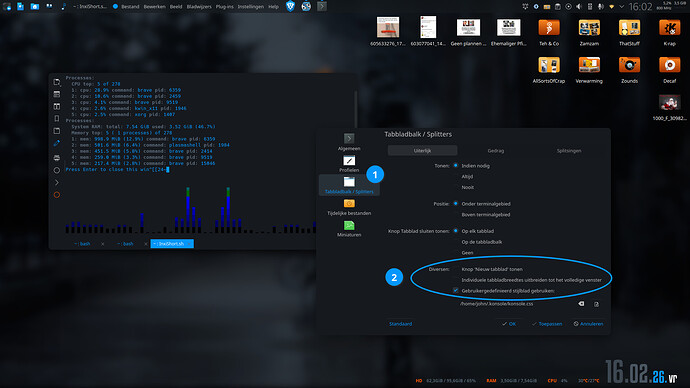The image size is (690, 388).
Task: Click the pencil edit icon in Konsole sidebar
Action: tap(57, 143)
